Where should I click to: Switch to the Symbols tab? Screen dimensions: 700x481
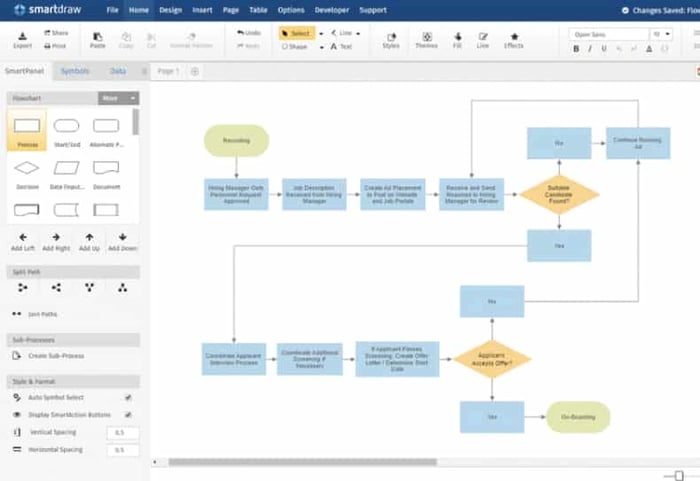(75, 71)
